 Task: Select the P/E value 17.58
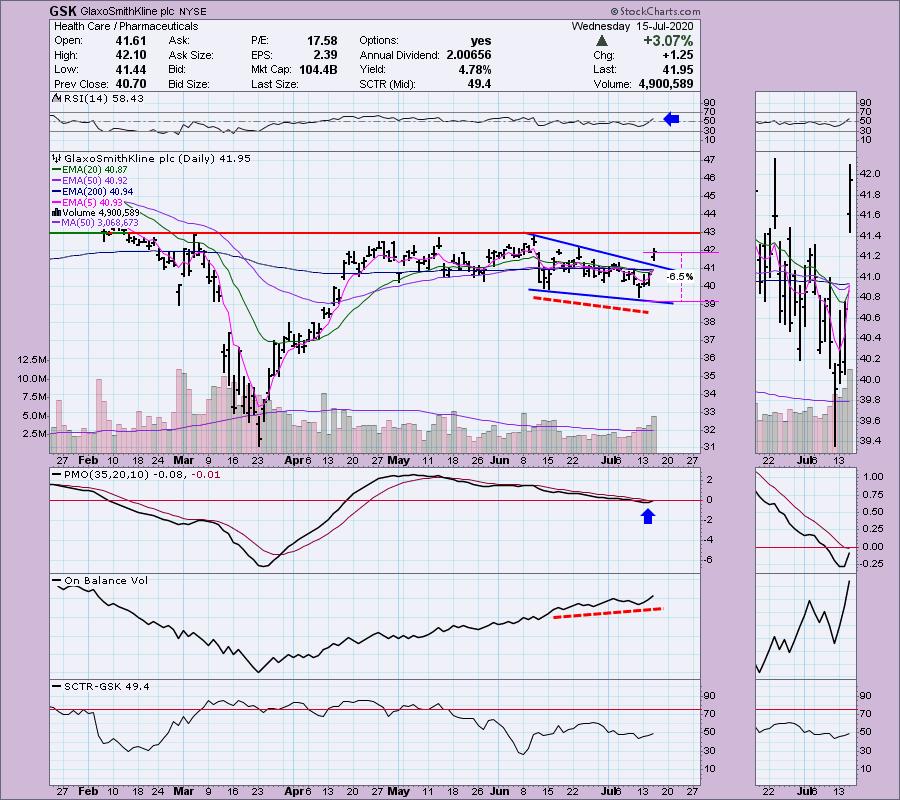(322, 41)
